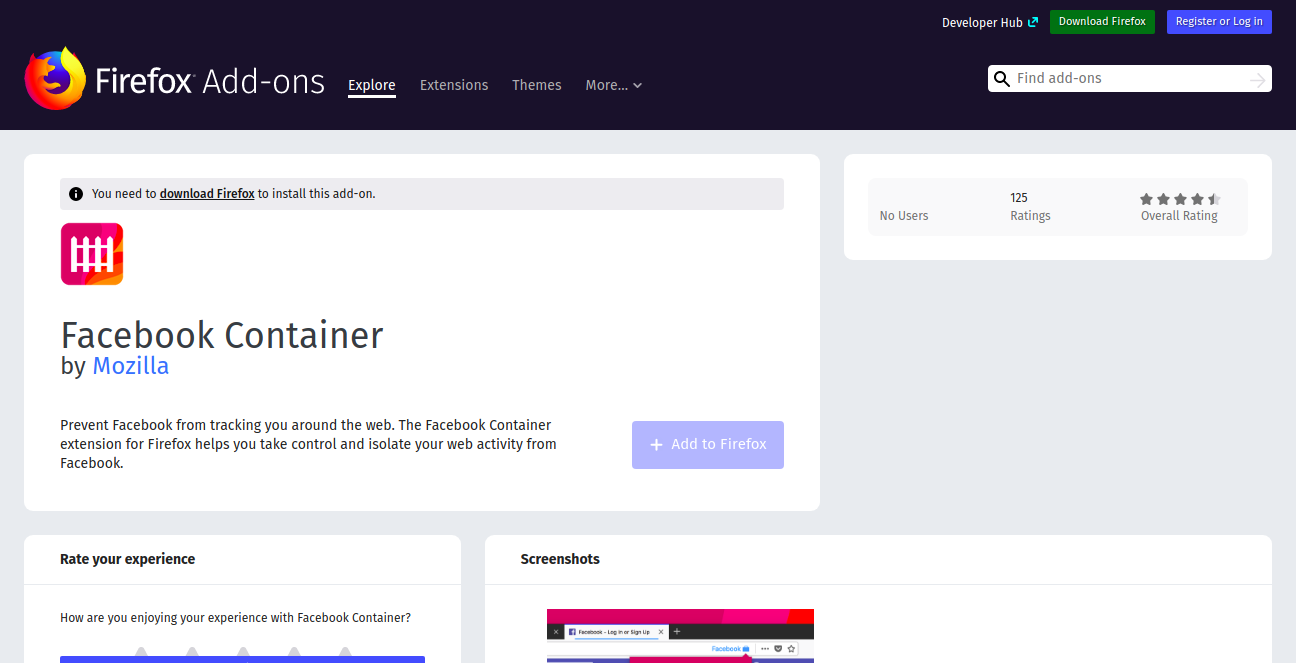Click the Firefox Add-ons title text
Image resolution: width=1296 pixels, height=663 pixels.
[210, 81]
